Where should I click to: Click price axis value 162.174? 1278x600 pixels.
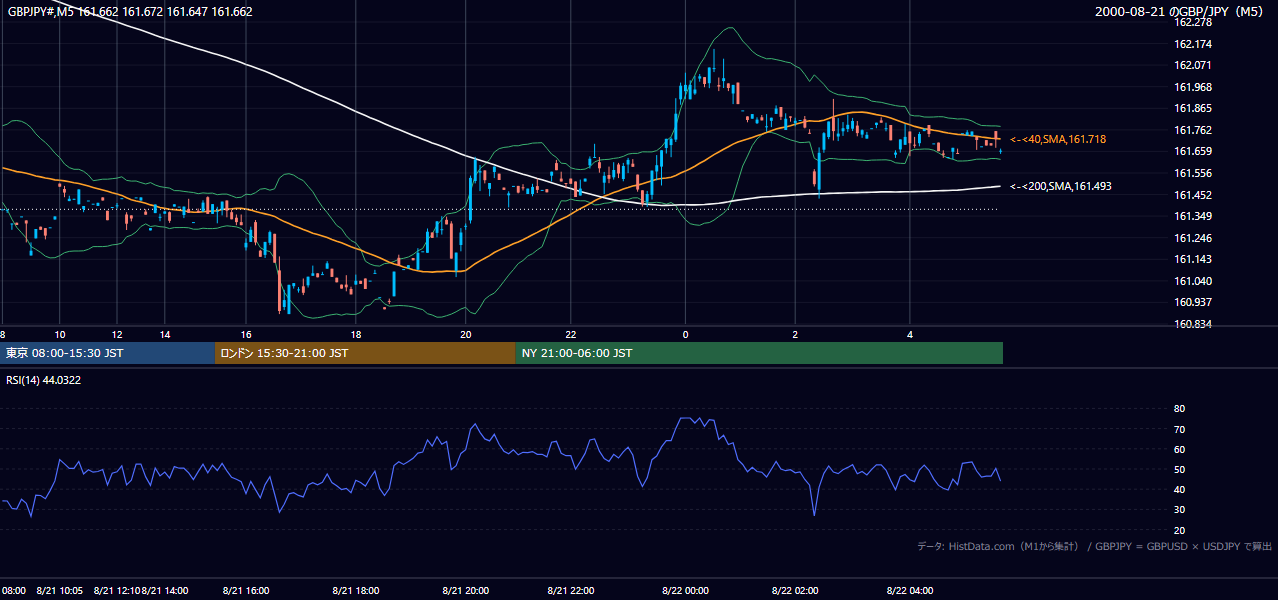point(1192,44)
